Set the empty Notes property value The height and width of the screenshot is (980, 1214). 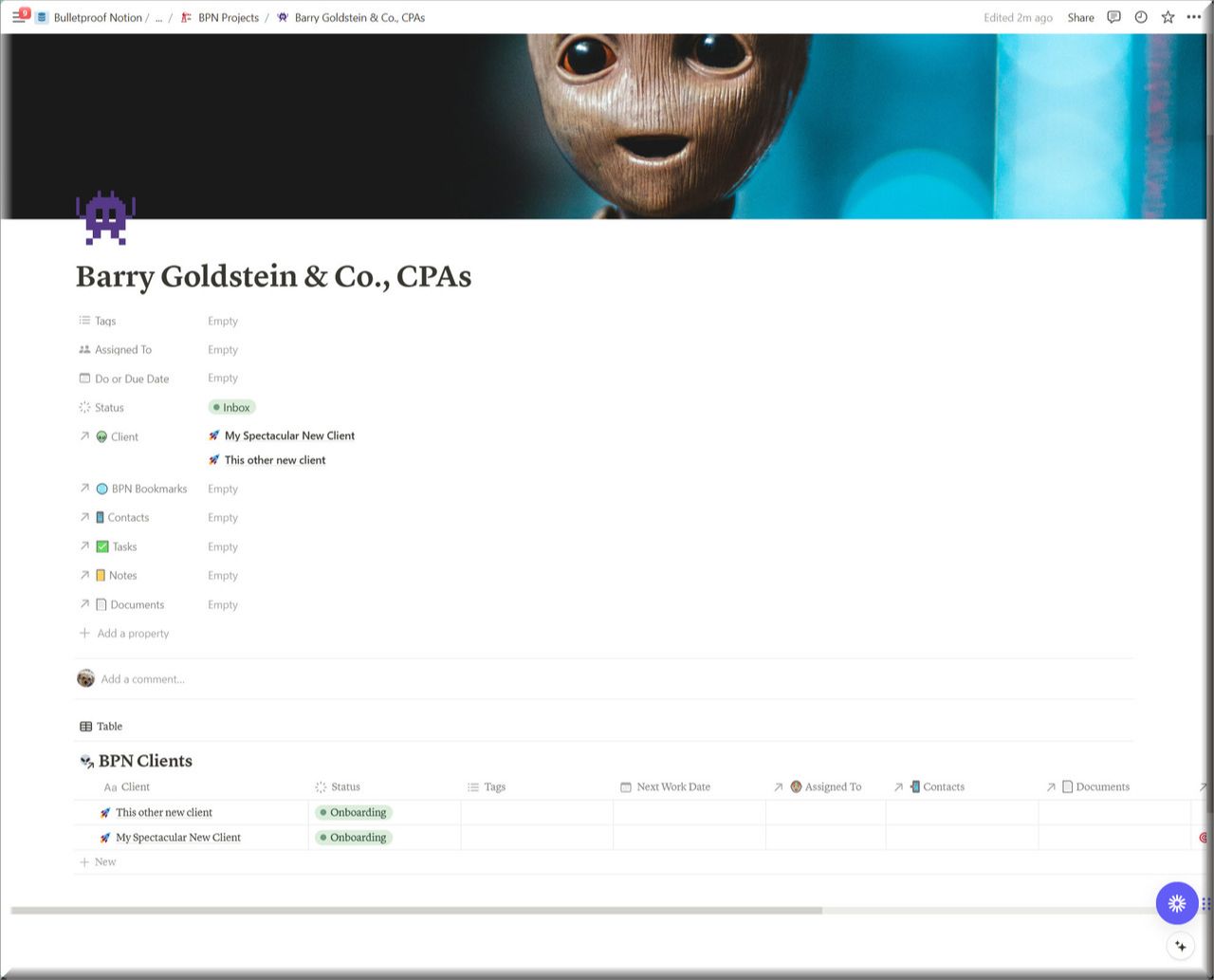click(x=223, y=575)
